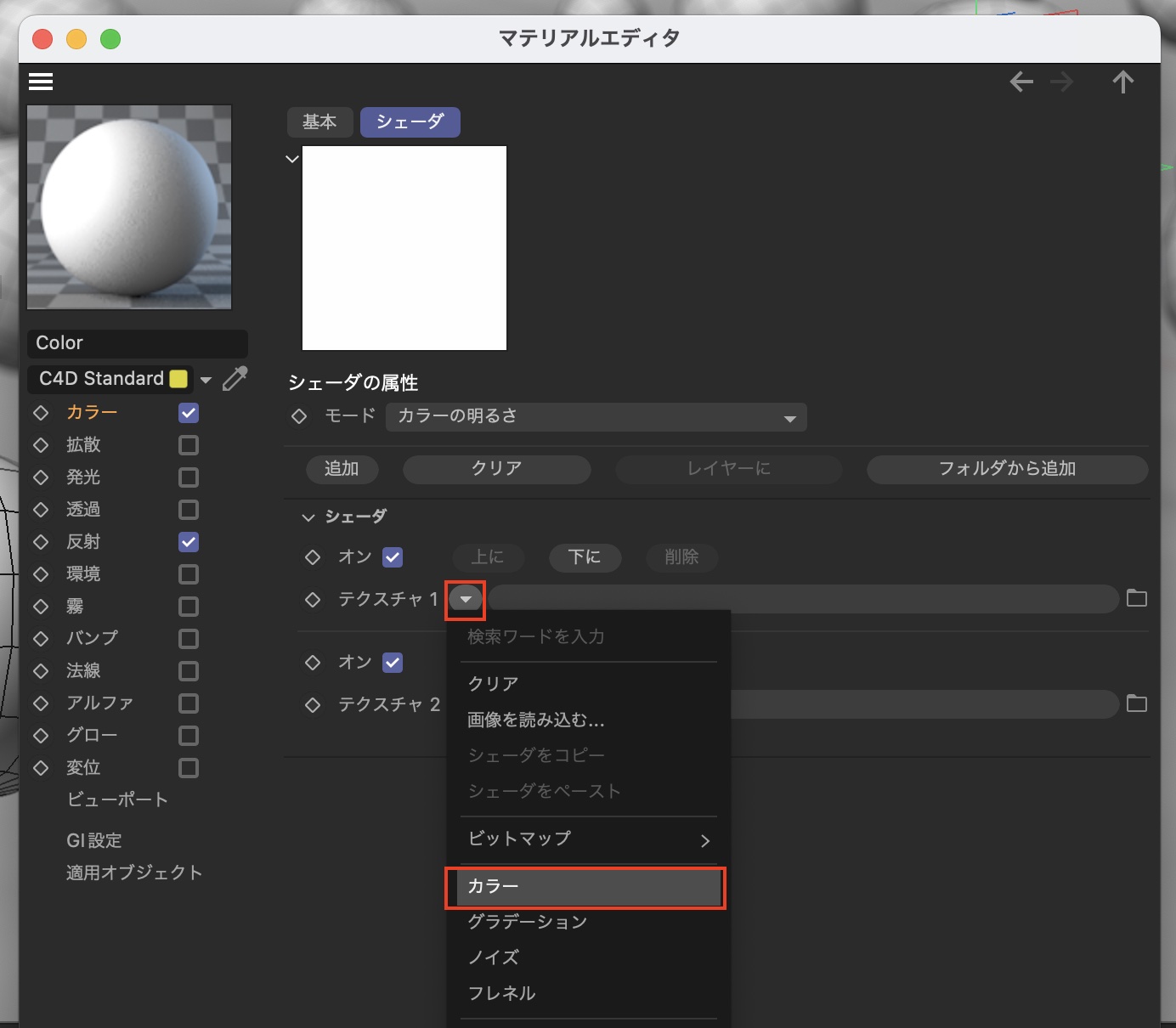The height and width of the screenshot is (1028, 1176).
Task: Click the folder icon for テクスチャ 1
Action: pyautogui.click(x=1136, y=599)
